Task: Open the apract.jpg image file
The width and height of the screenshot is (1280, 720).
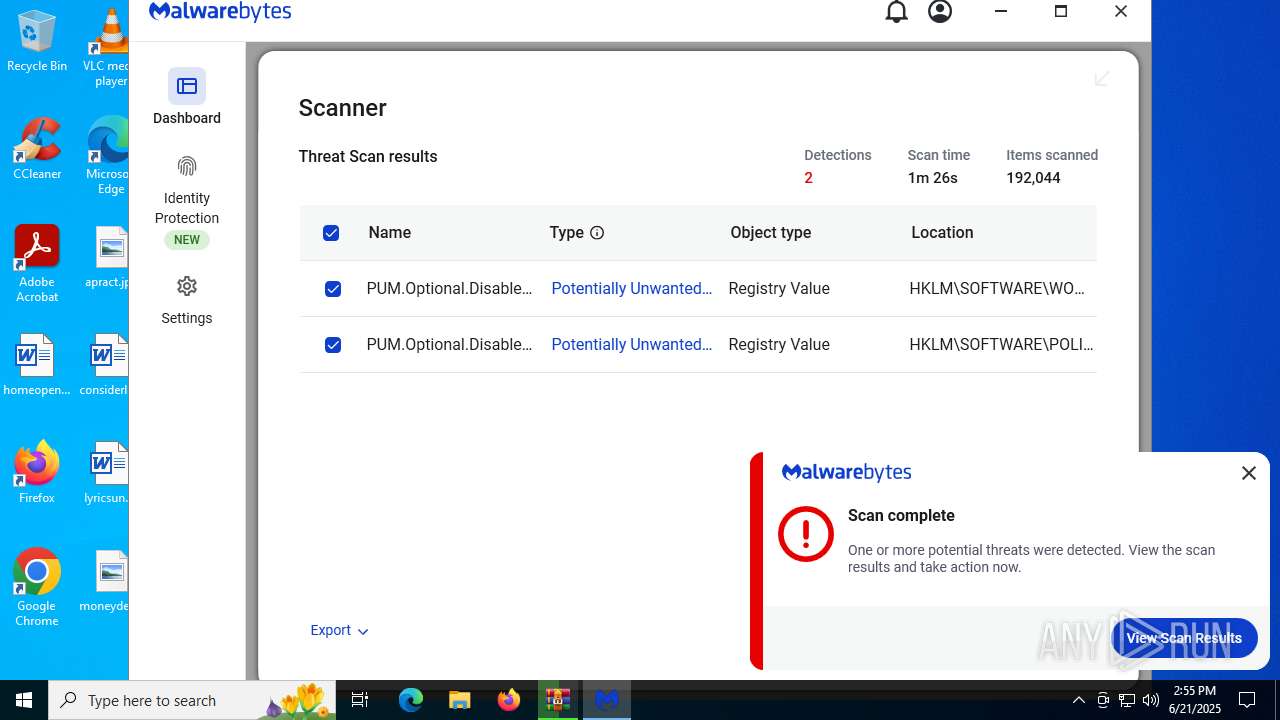Action: point(107,257)
